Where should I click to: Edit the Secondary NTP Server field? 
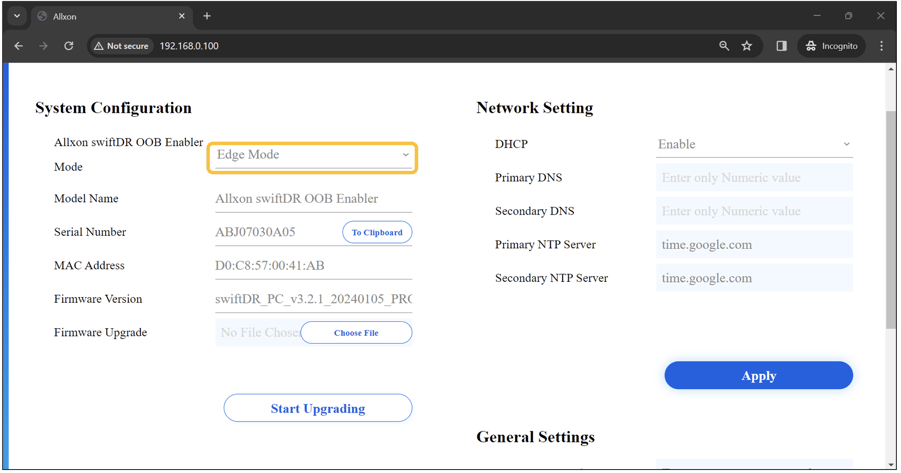[754, 278]
